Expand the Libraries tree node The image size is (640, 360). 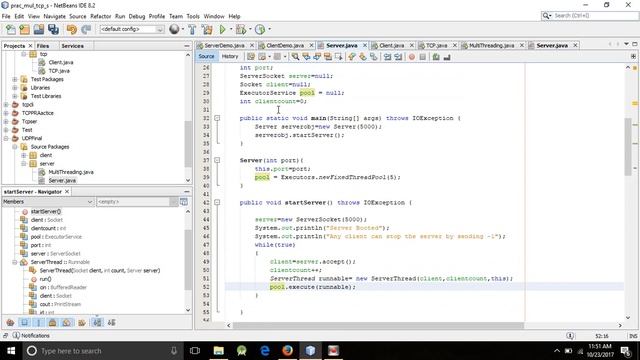[15, 88]
